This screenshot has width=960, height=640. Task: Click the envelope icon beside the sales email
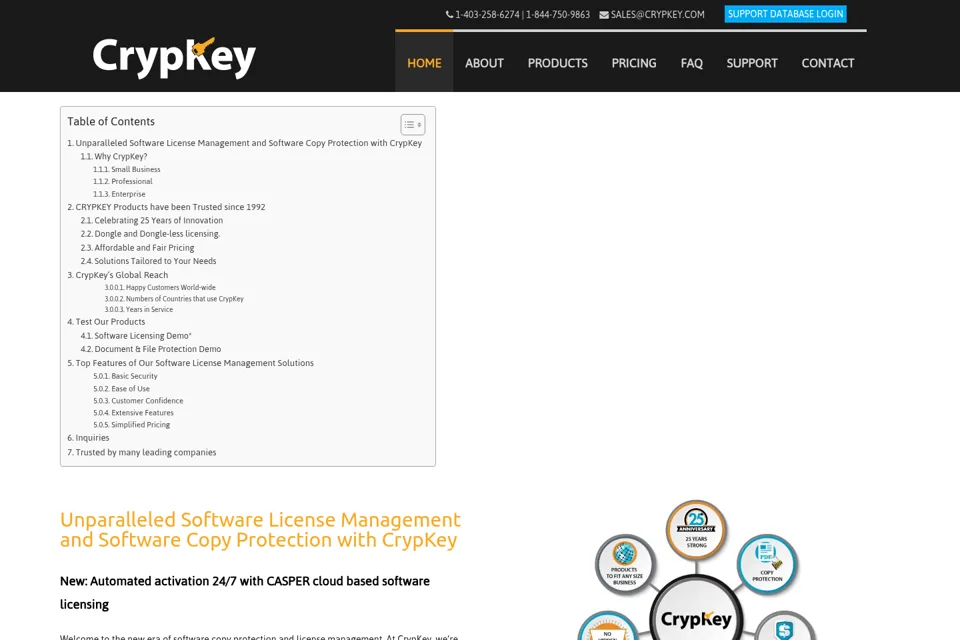click(x=604, y=15)
